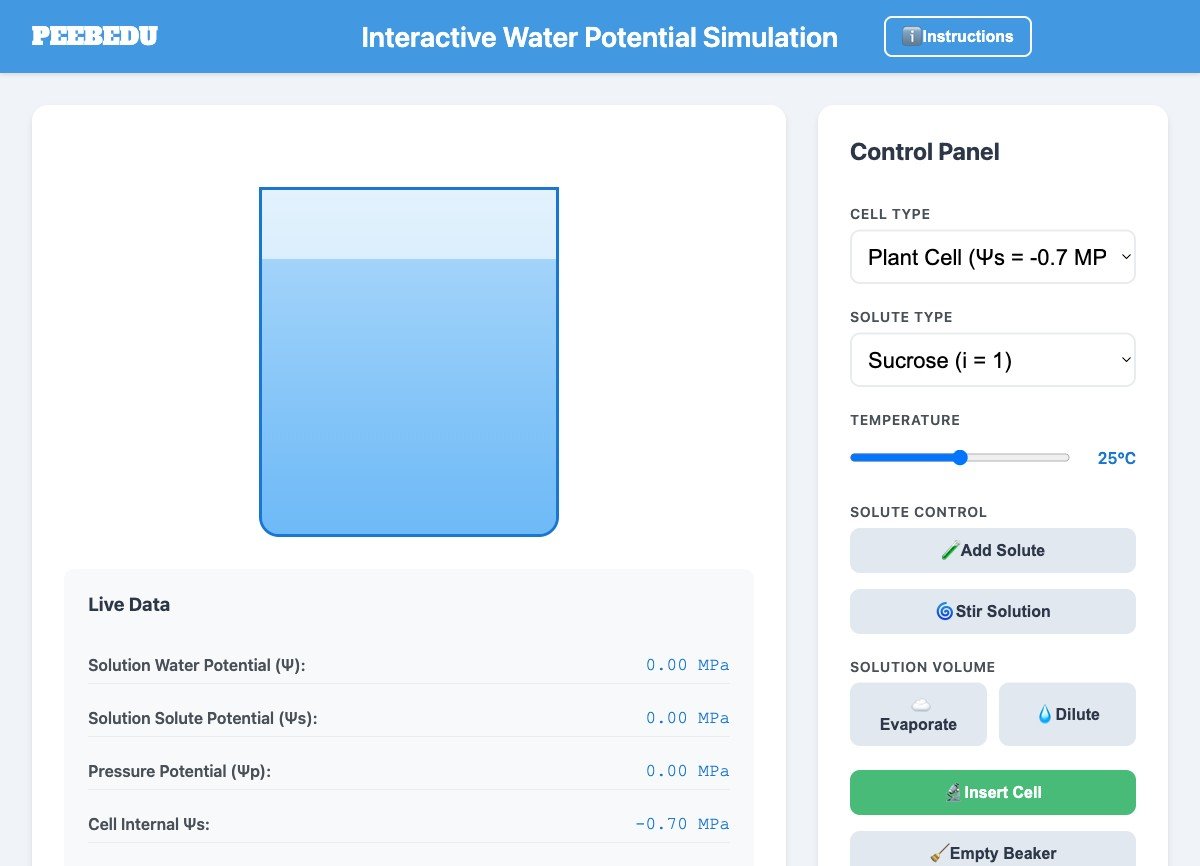The width and height of the screenshot is (1200, 866).
Task: Click the cloud icon on Evaporate
Action: (x=921, y=705)
